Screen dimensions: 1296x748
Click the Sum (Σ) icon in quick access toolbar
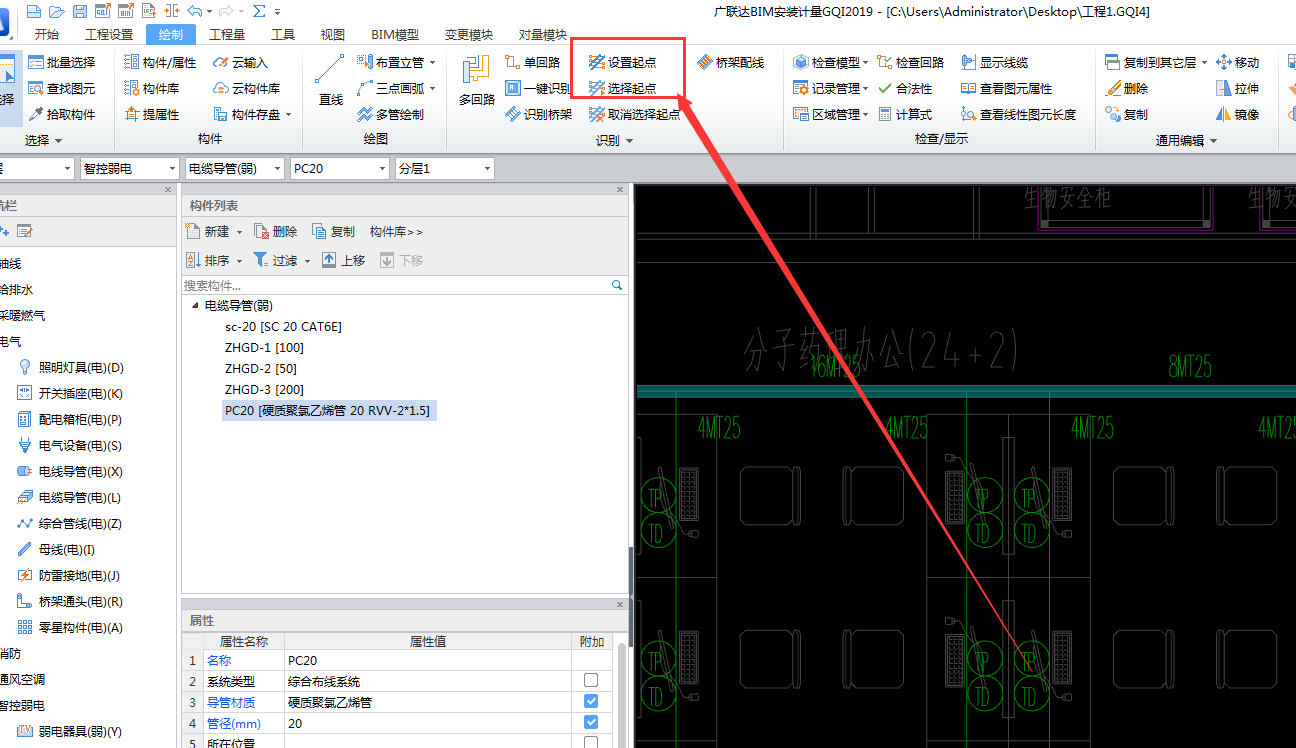tap(259, 11)
